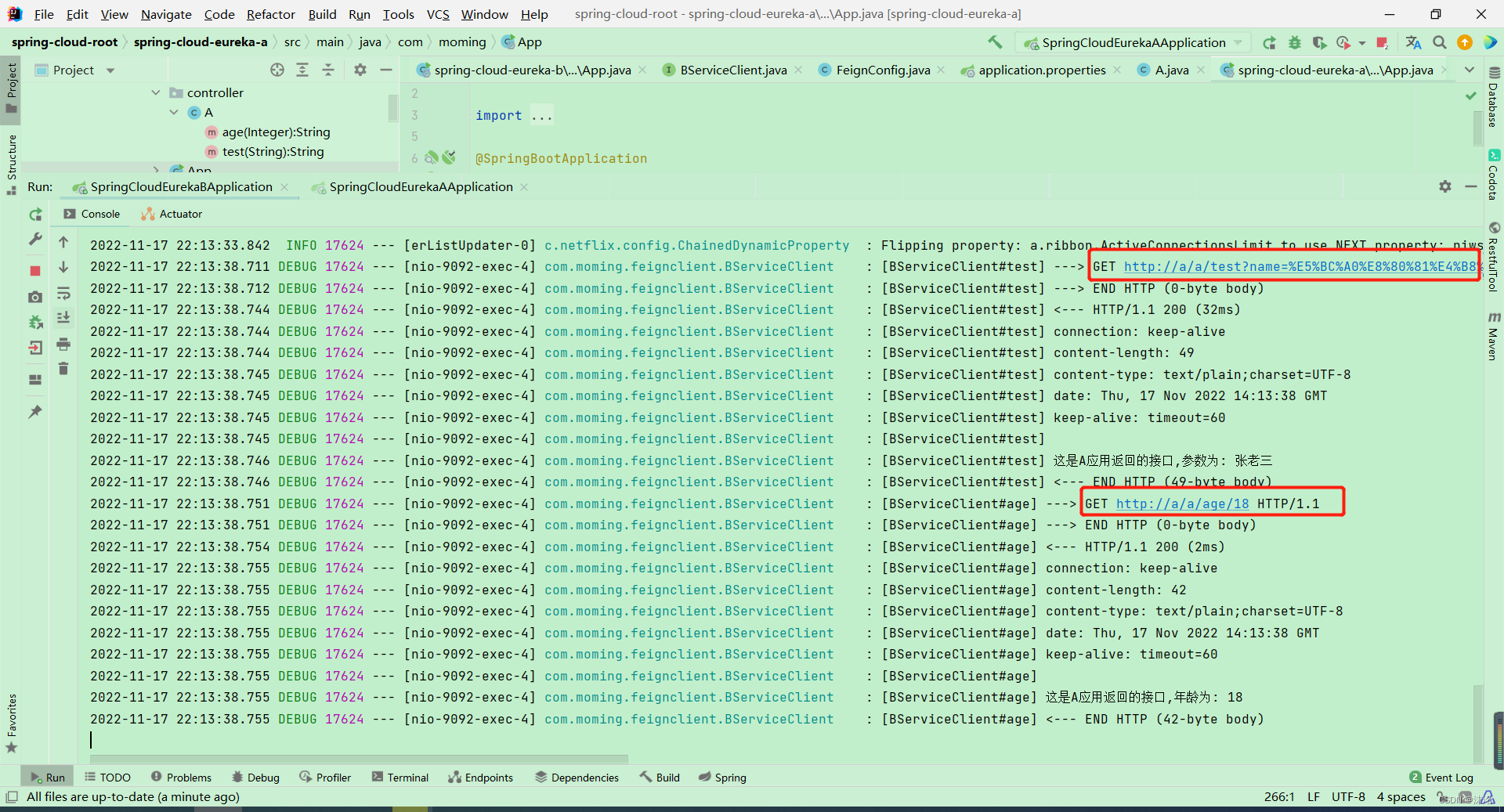The height and width of the screenshot is (812, 1504).
Task: Toggle the Project tool window stripe button
Action: point(11,88)
